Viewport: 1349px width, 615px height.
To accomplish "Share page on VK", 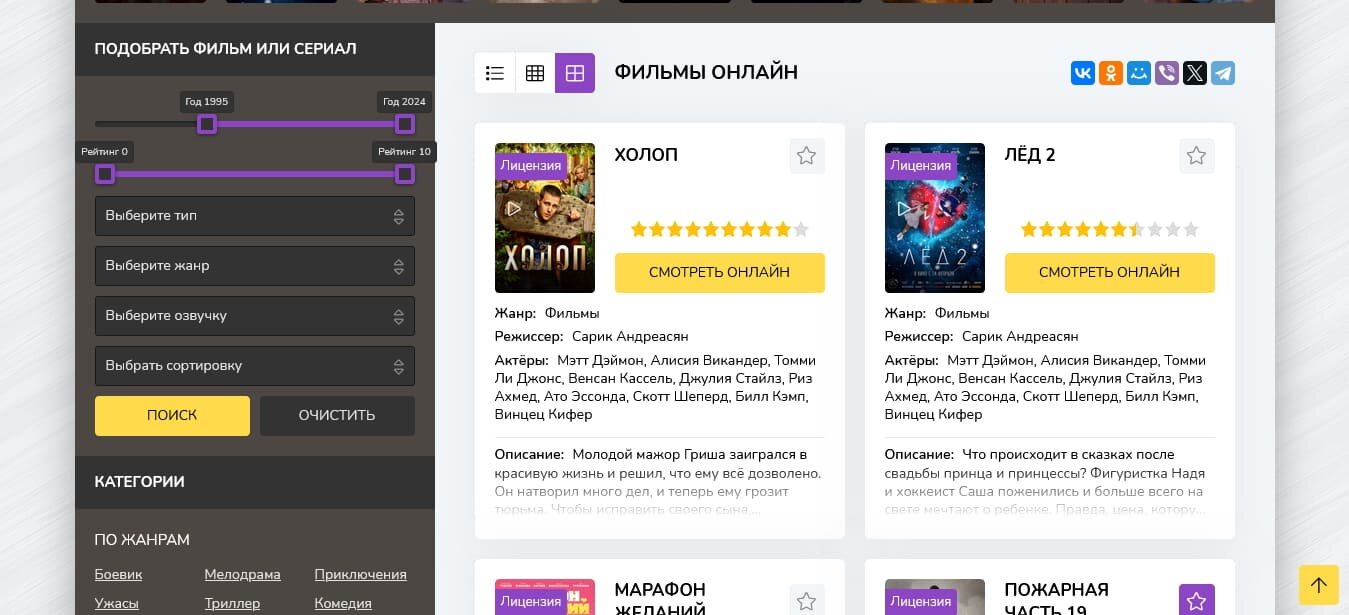I will [x=1083, y=73].
